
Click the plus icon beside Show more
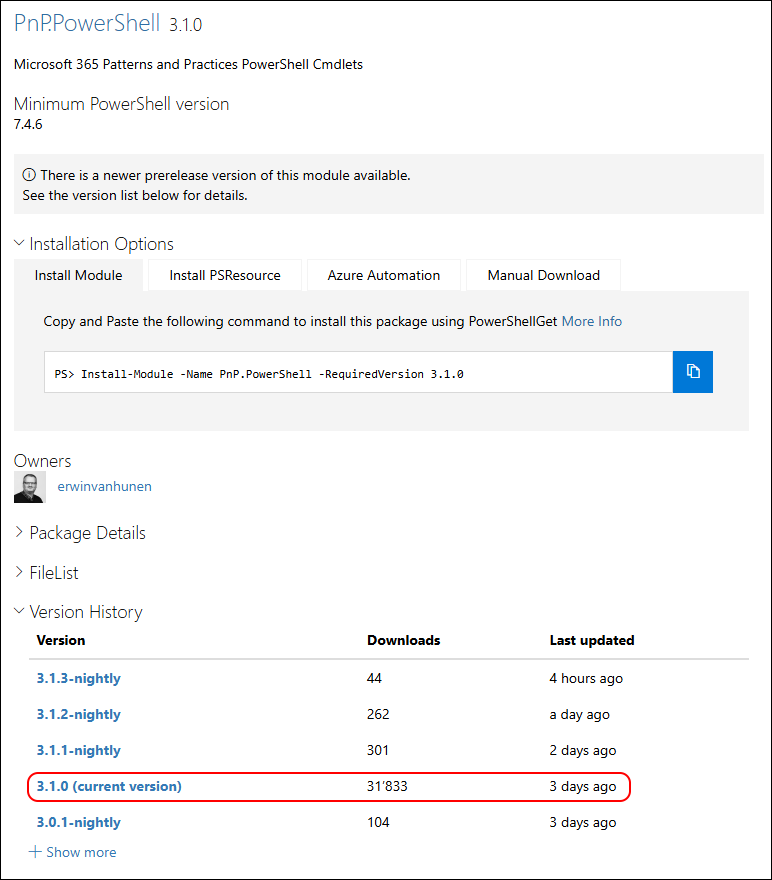[35, 852]
